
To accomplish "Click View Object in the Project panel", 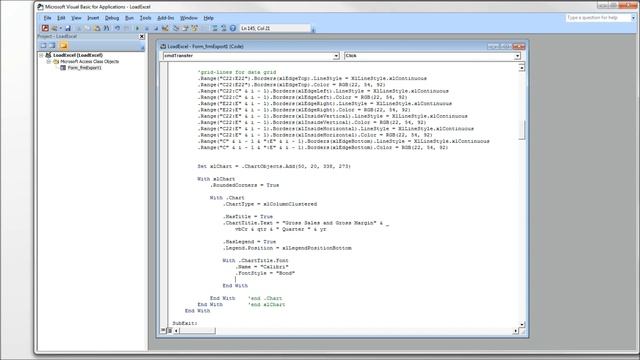I will point(52,45).
